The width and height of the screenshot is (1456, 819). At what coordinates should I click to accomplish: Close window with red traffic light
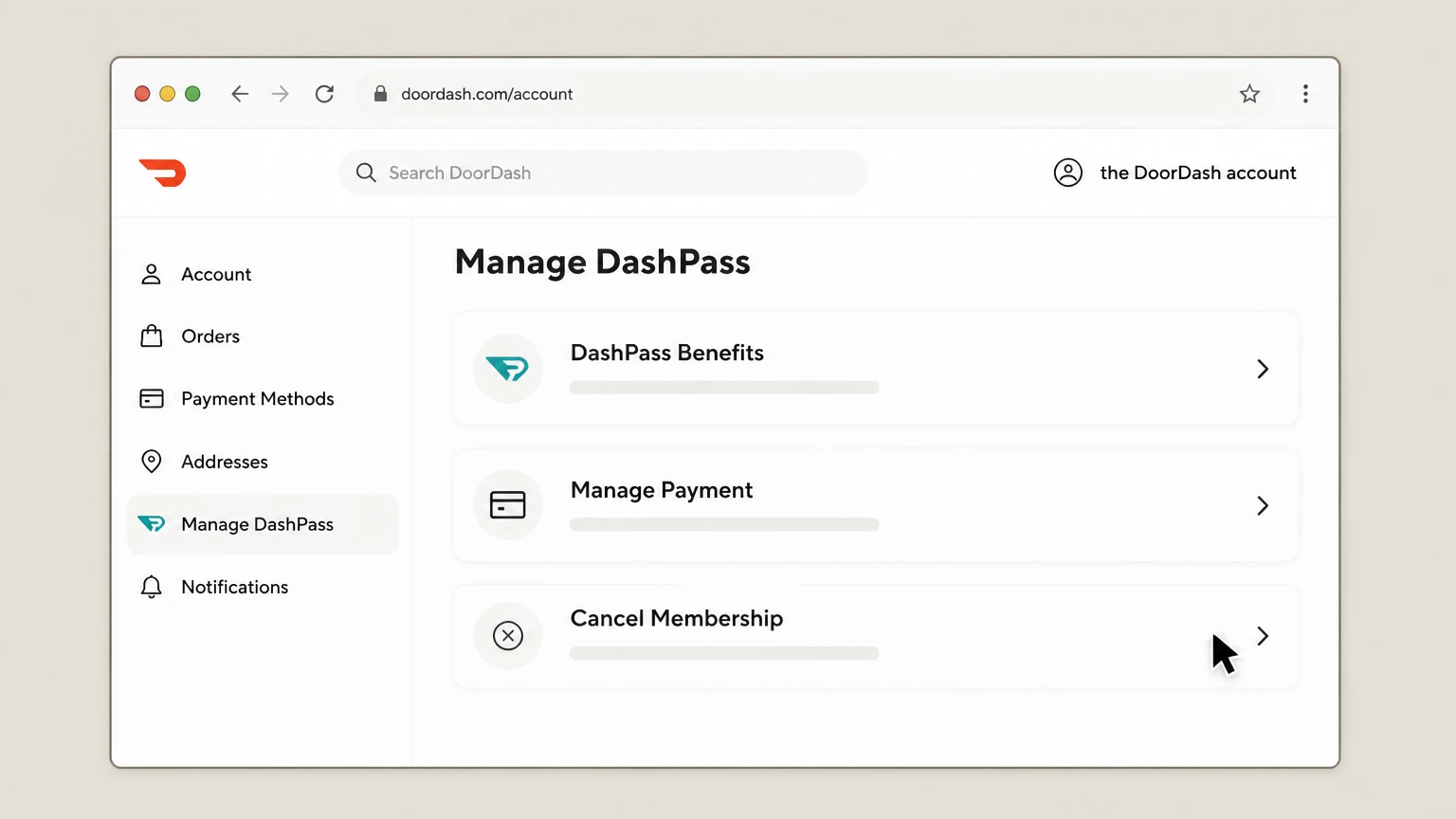[x=142, y=94]
